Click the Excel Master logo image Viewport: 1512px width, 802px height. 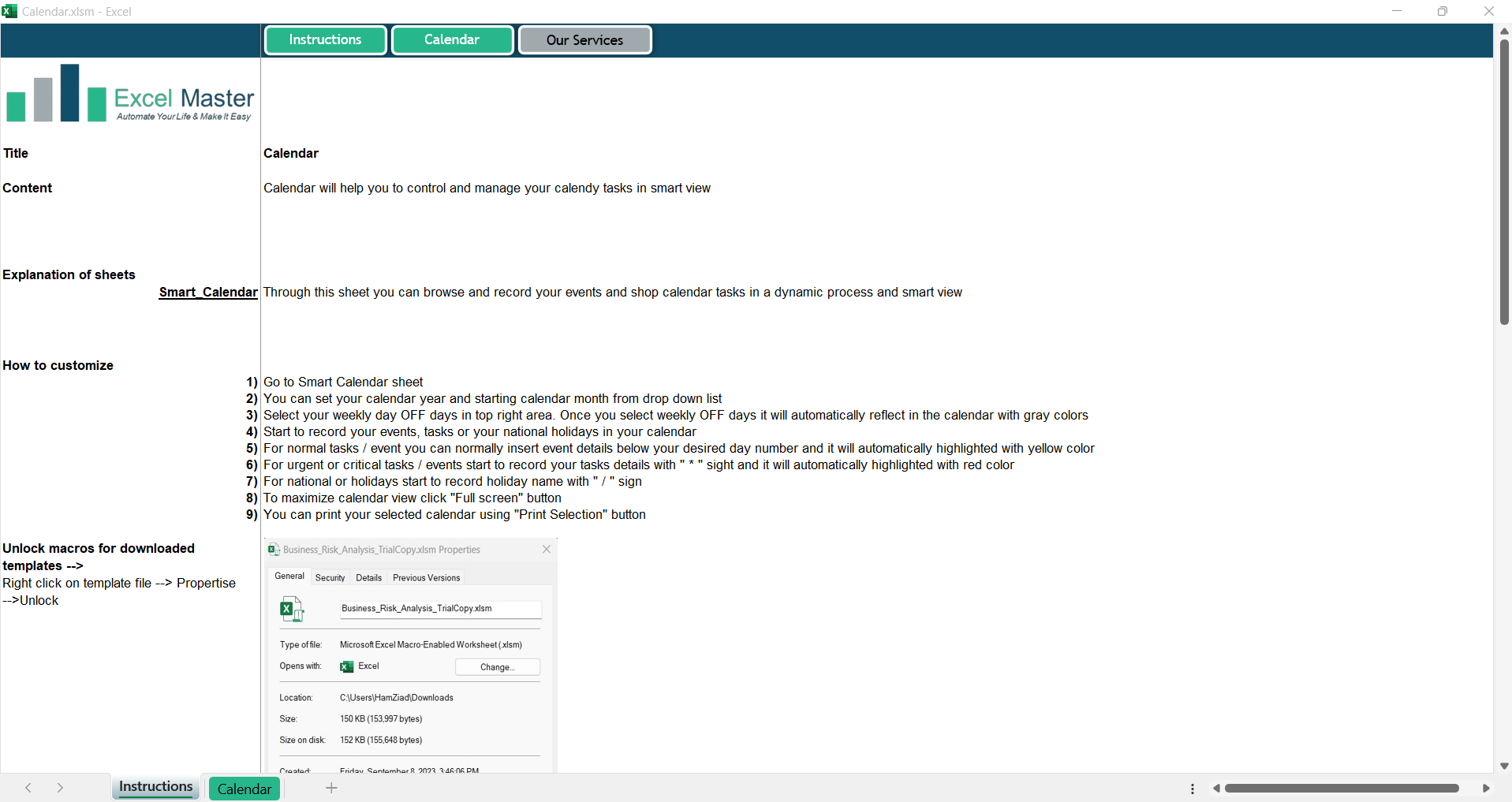pyautogui.click(x=130, y=95)
